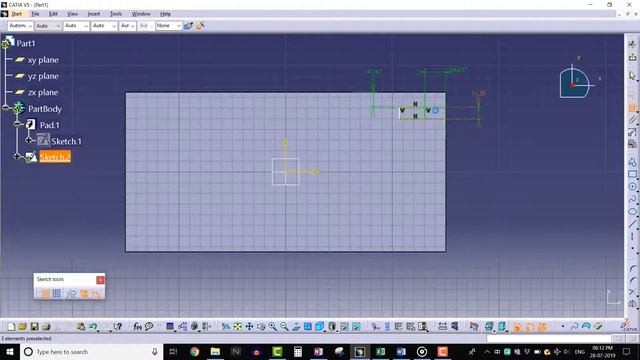Viewport: 640px width, 360px height.
Task: Collapse the PartBody tree node
Action: click(5, 107)
